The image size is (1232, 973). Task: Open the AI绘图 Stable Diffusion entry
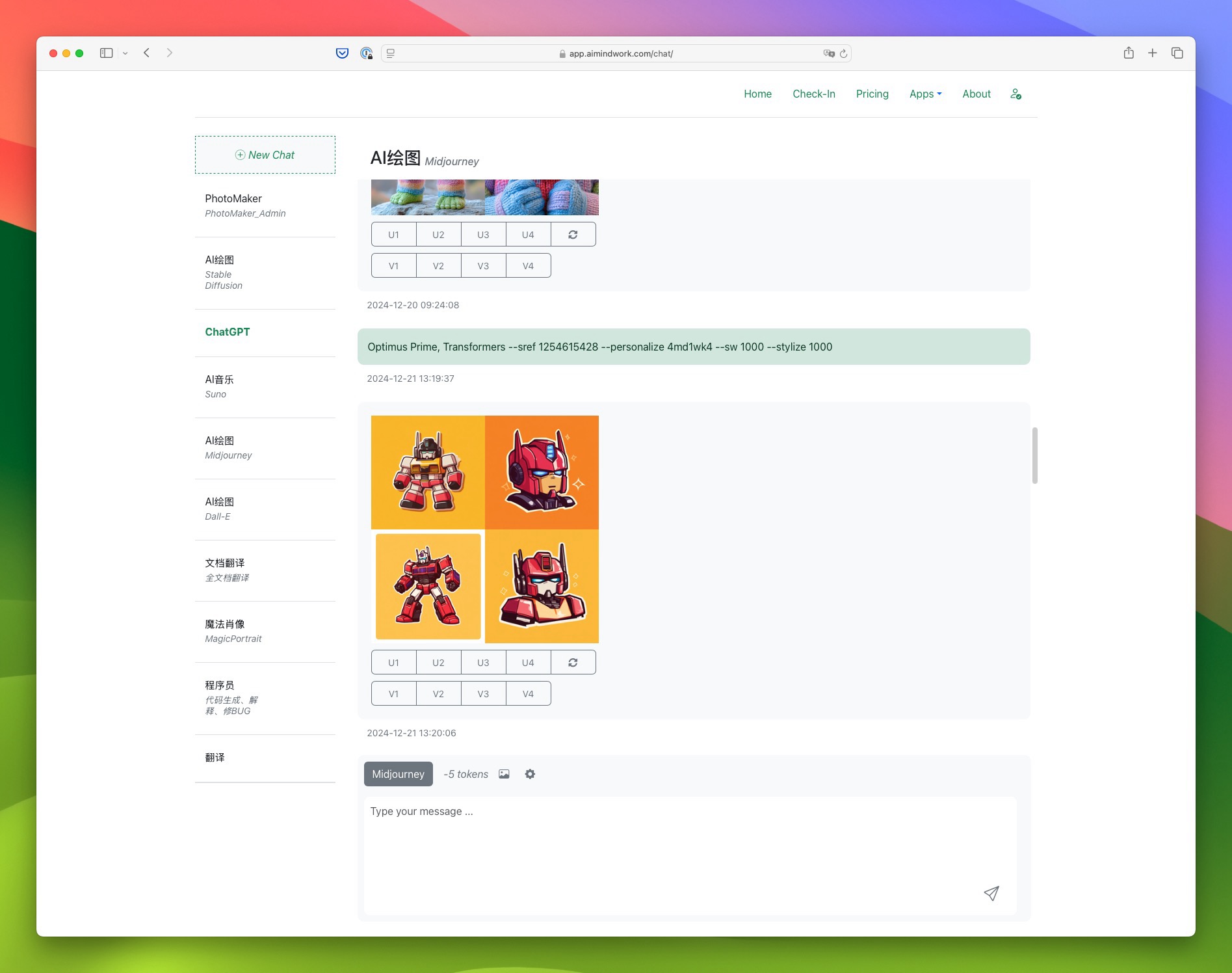(265, 273)
